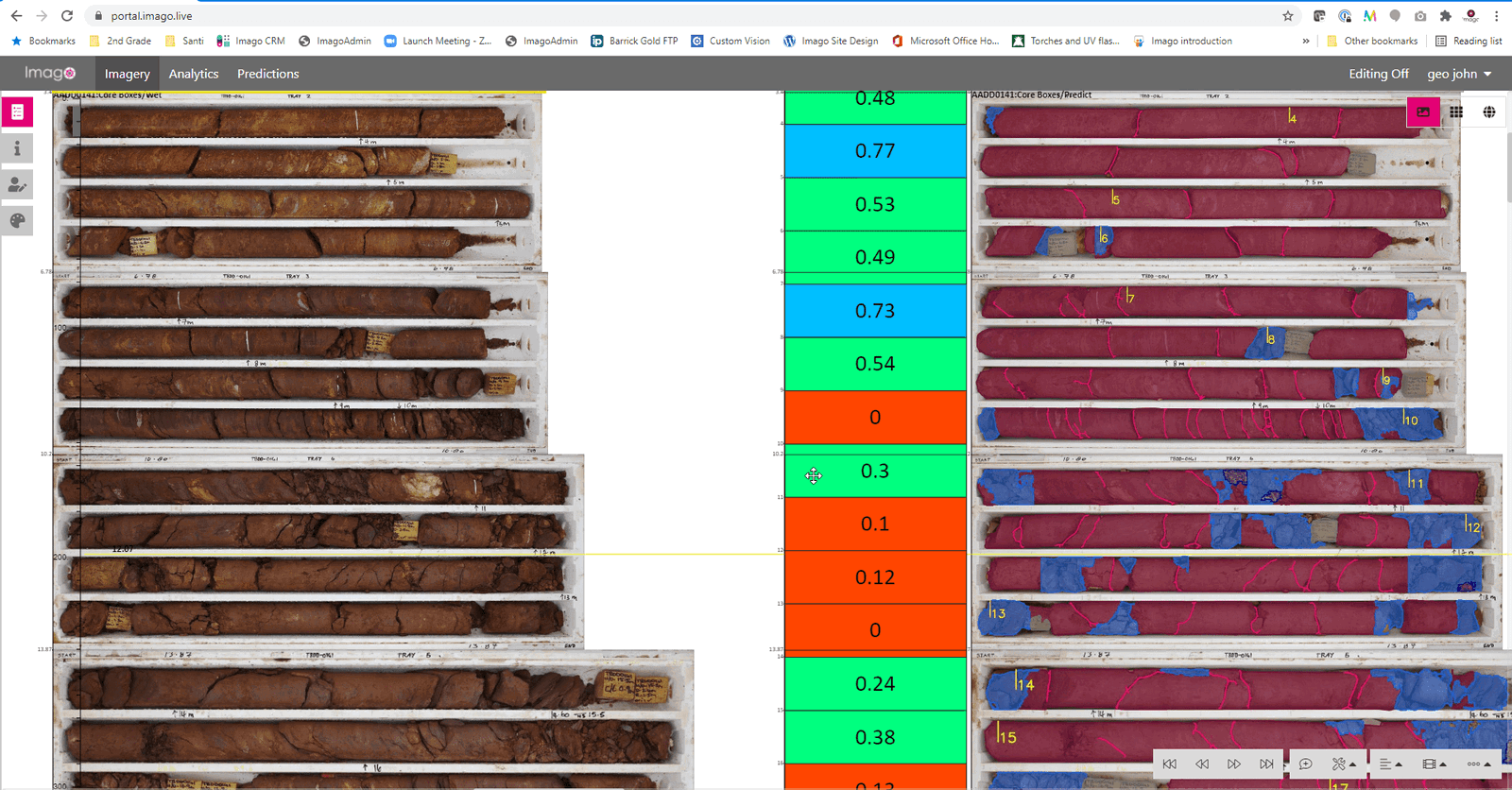Open the Imago CRM bookmark

pyautogui.click(x=250, y=41)
